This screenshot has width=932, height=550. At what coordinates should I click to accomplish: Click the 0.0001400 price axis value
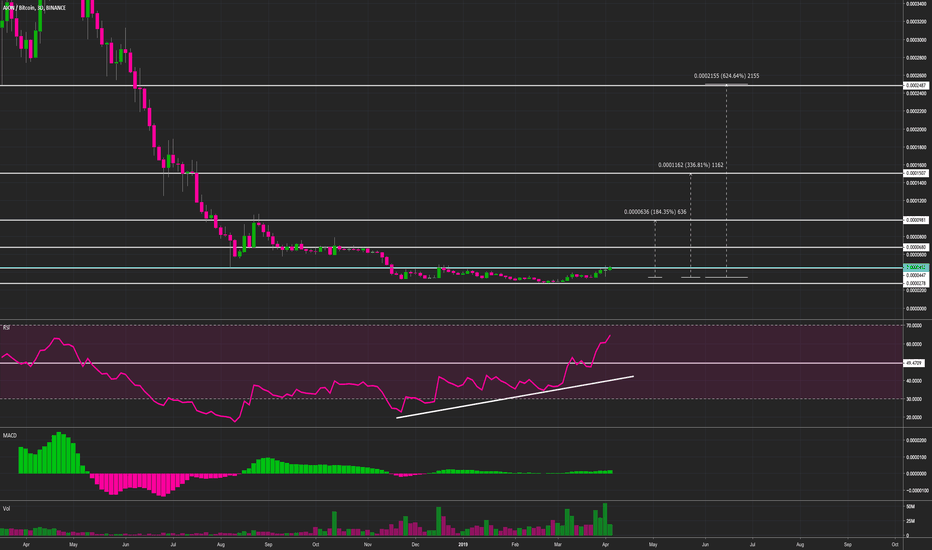[x=917, y=183]
